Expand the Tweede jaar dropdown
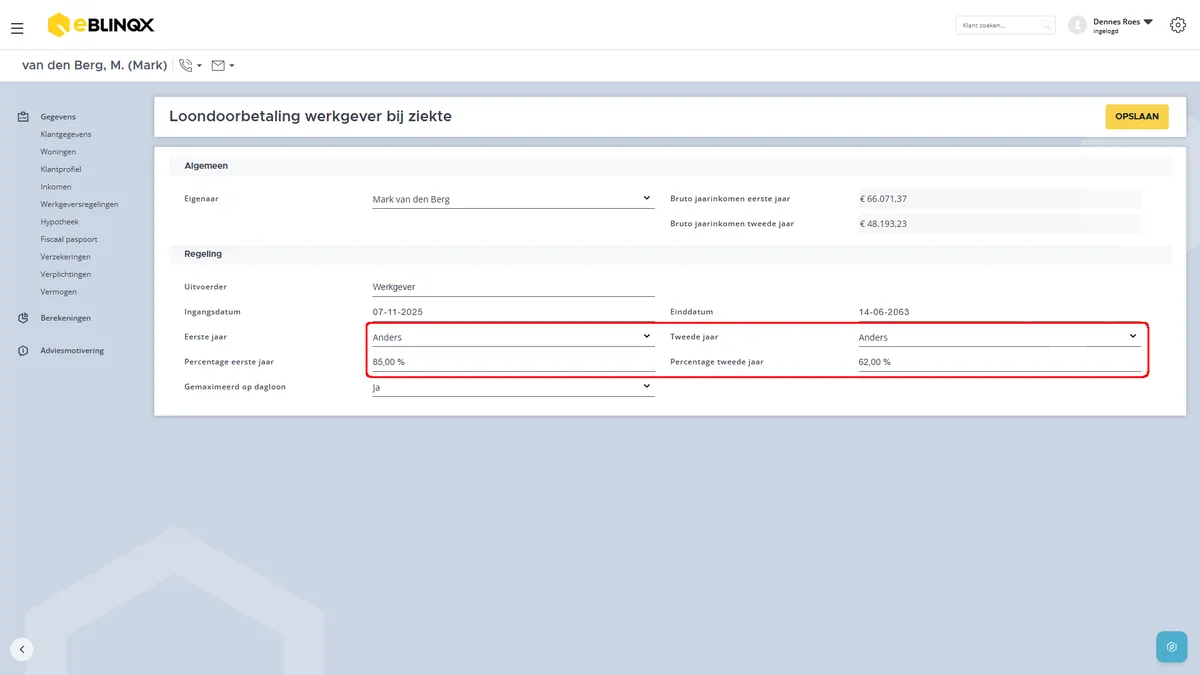Viewport: 1200px width, 675px height. coord(999,337)
